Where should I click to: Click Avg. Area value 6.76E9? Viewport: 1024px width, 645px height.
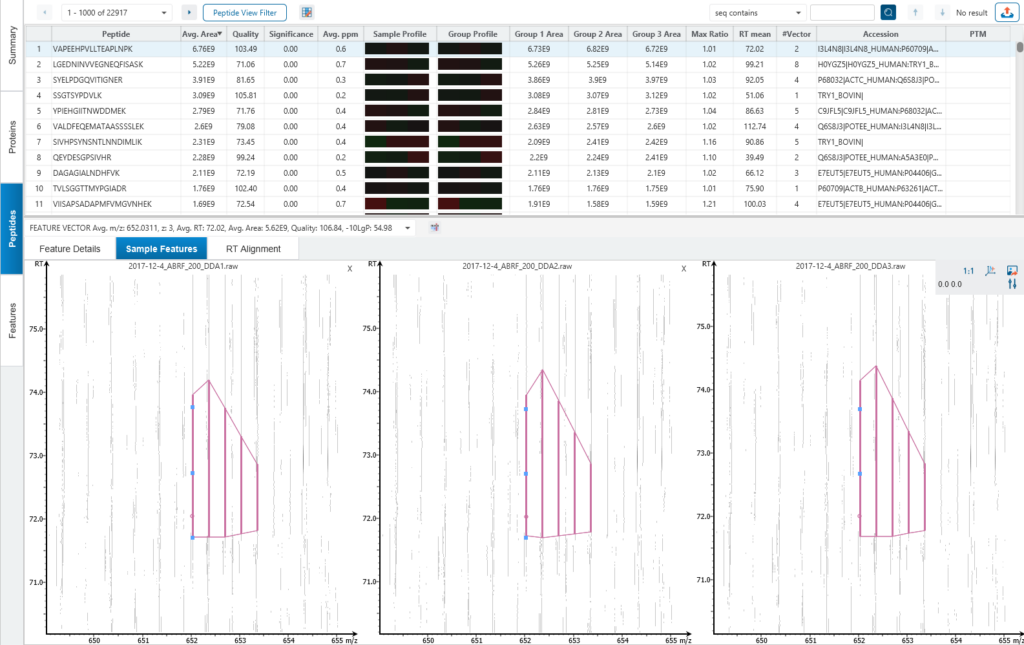click(204, 49)
